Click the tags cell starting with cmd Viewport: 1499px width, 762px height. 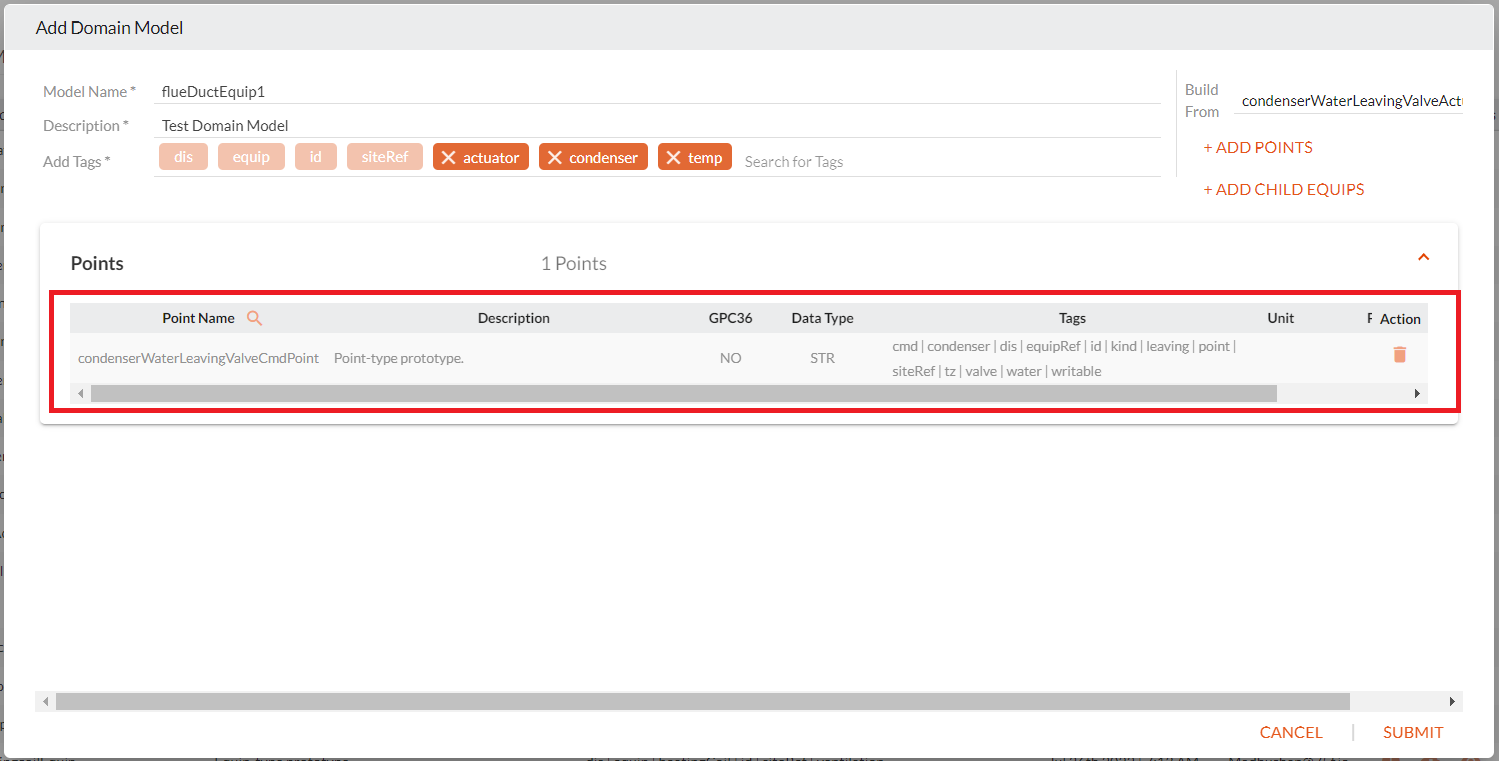[1064, 359]
